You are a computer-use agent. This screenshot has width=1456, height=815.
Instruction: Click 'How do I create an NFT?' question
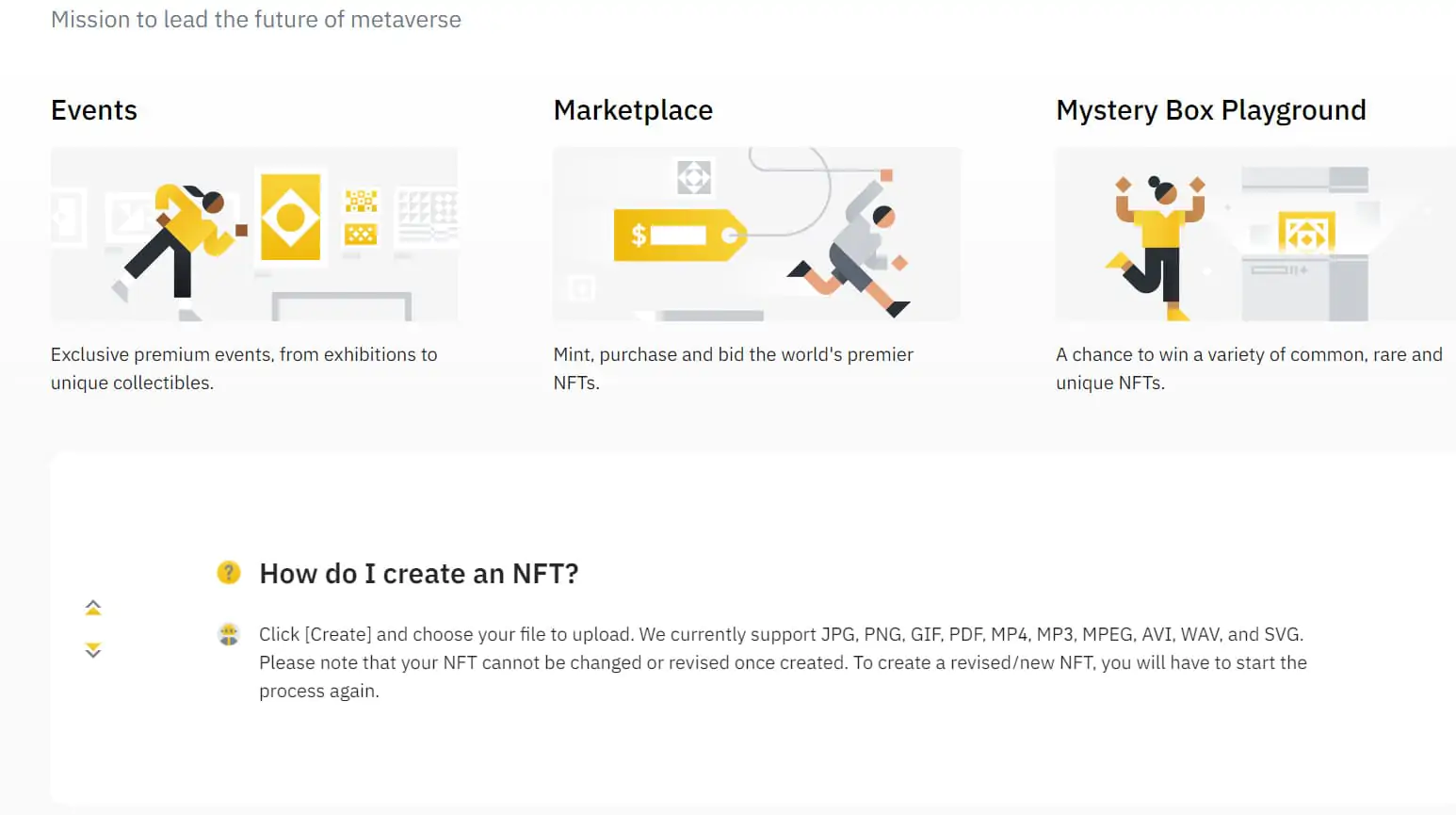[x=419, y=574]
